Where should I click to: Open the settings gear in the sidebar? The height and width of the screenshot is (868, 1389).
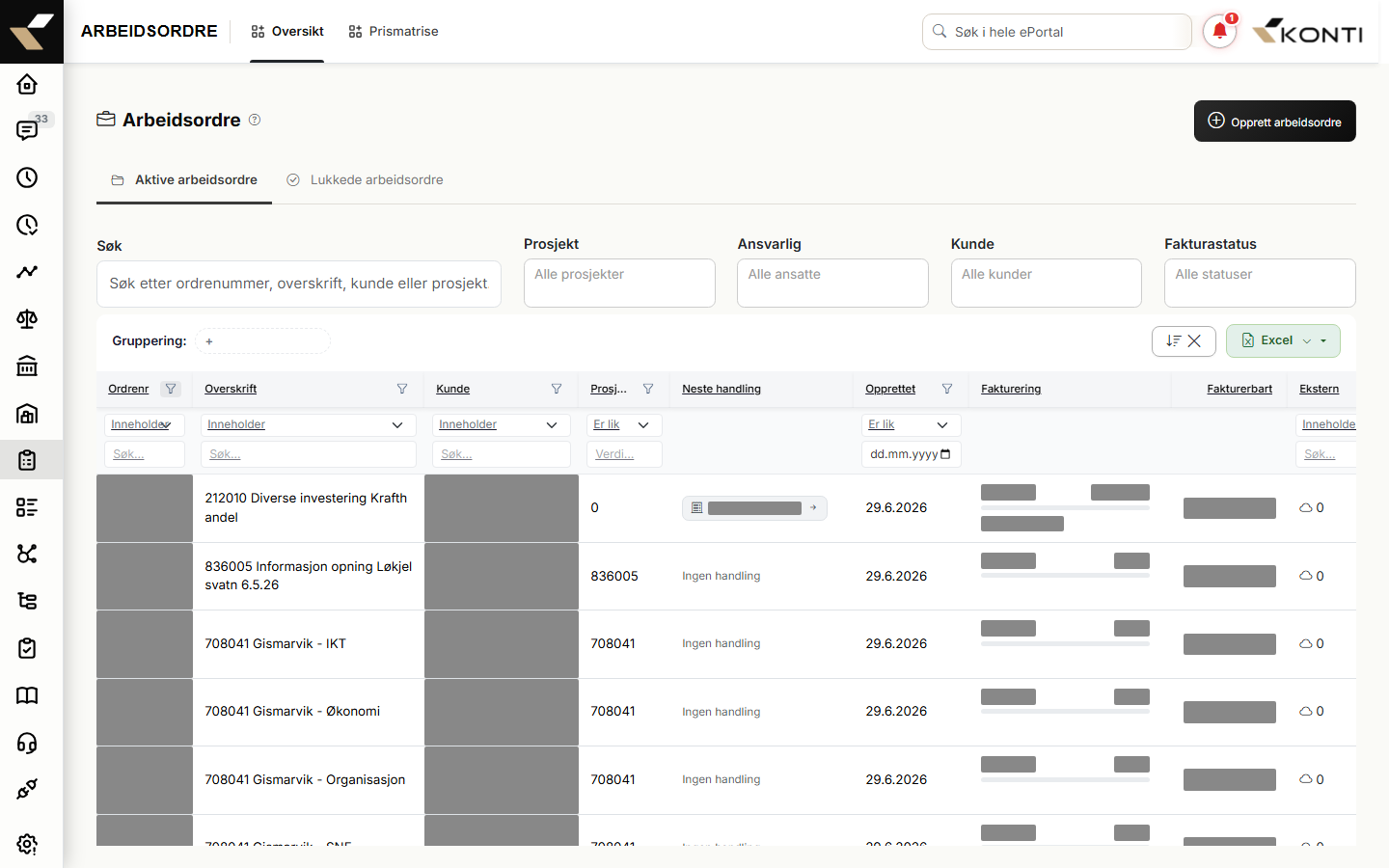point(27,844)
